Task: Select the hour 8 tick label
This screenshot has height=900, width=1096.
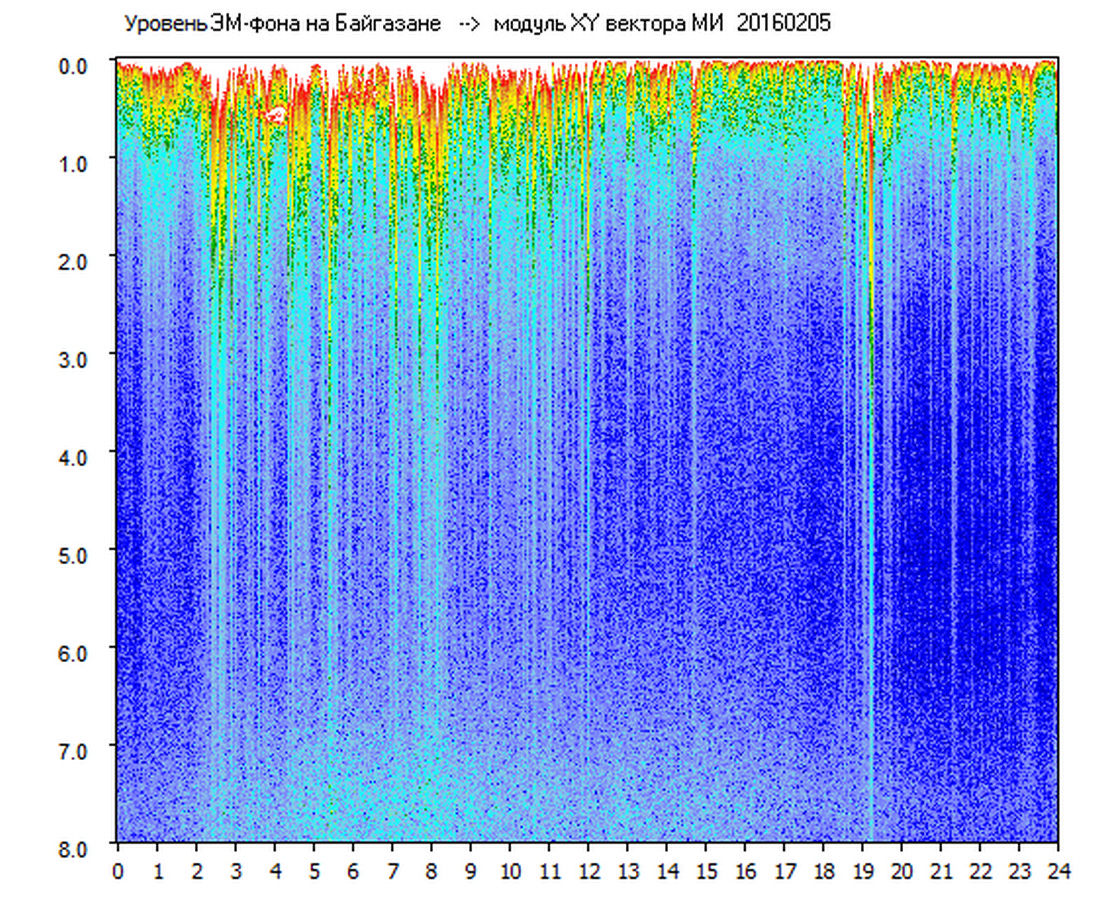Action: tap(432, 870)
